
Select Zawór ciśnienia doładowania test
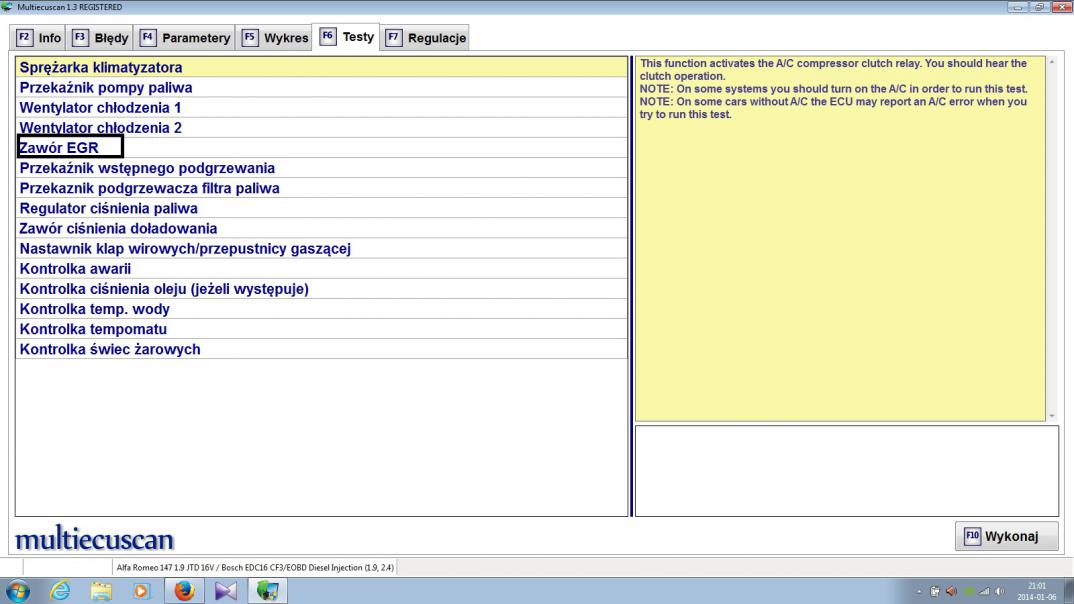pyautogui.click(x=321, y=228)
